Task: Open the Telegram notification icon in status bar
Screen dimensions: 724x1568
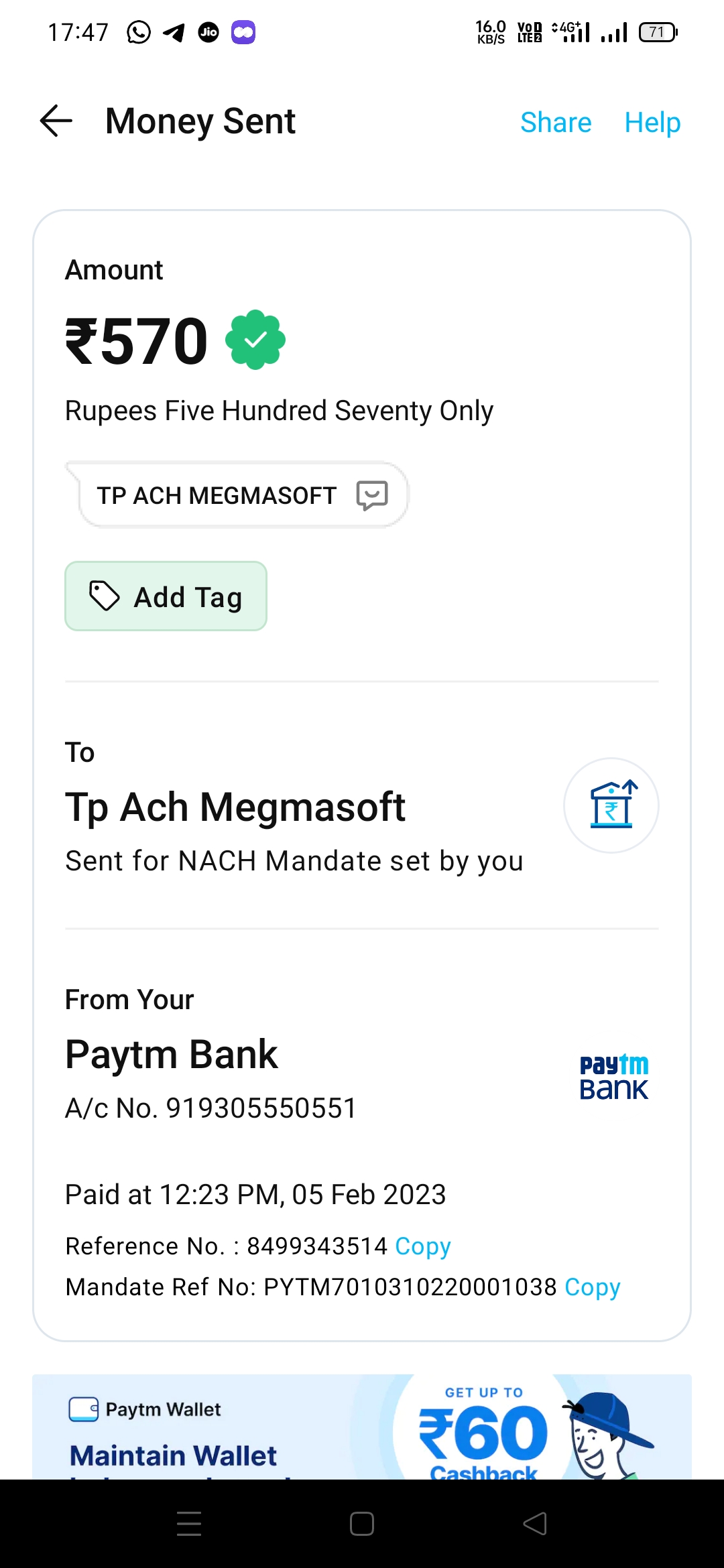Action: click(x=174, y=32)
